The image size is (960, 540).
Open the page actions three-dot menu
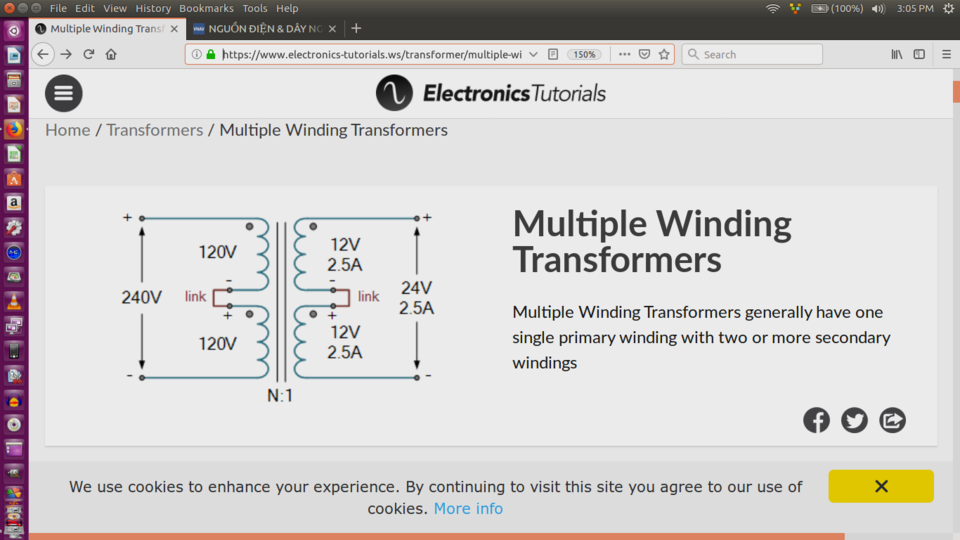coord(624,54)
